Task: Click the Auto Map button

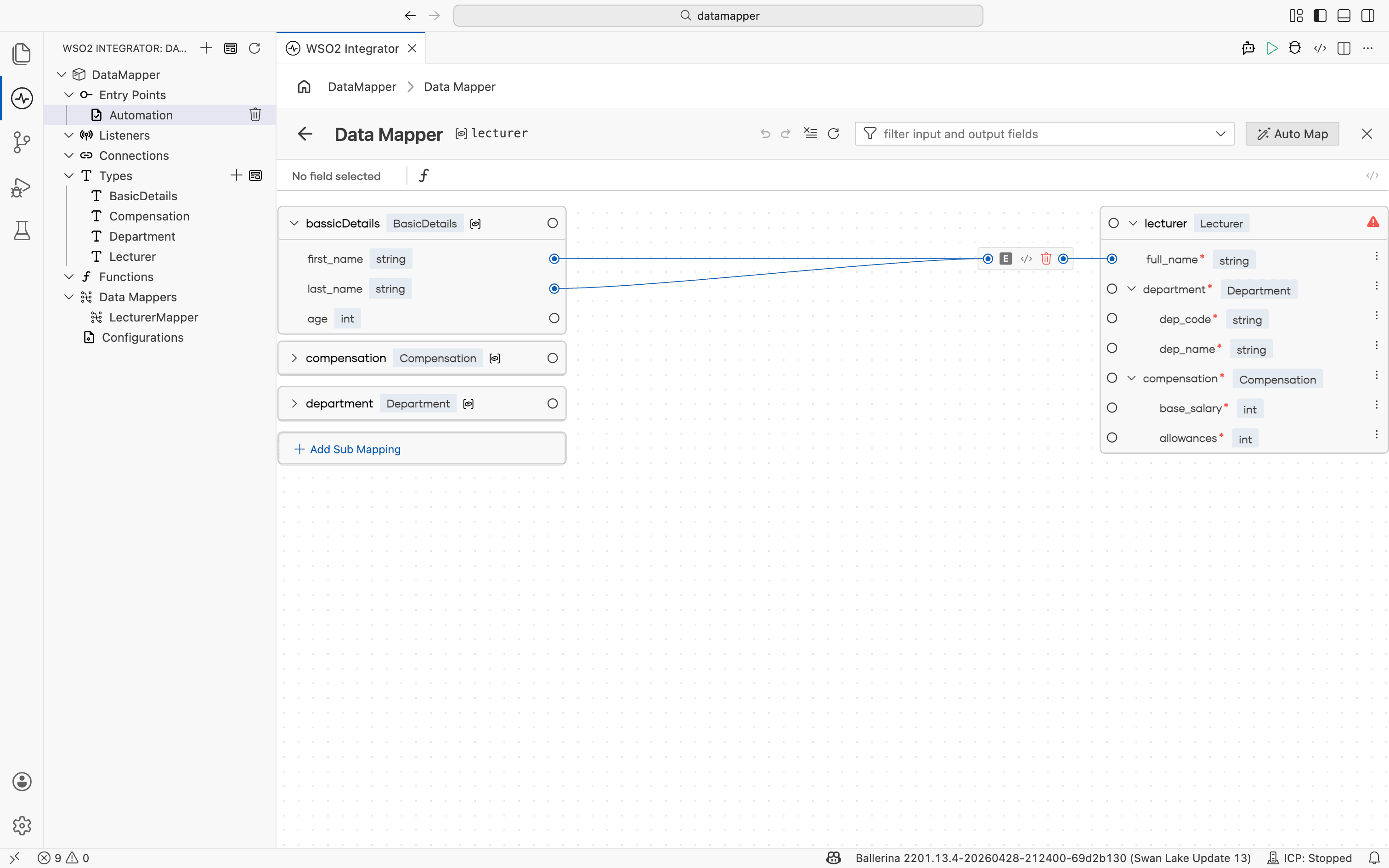Action: tap(1292, 134)
